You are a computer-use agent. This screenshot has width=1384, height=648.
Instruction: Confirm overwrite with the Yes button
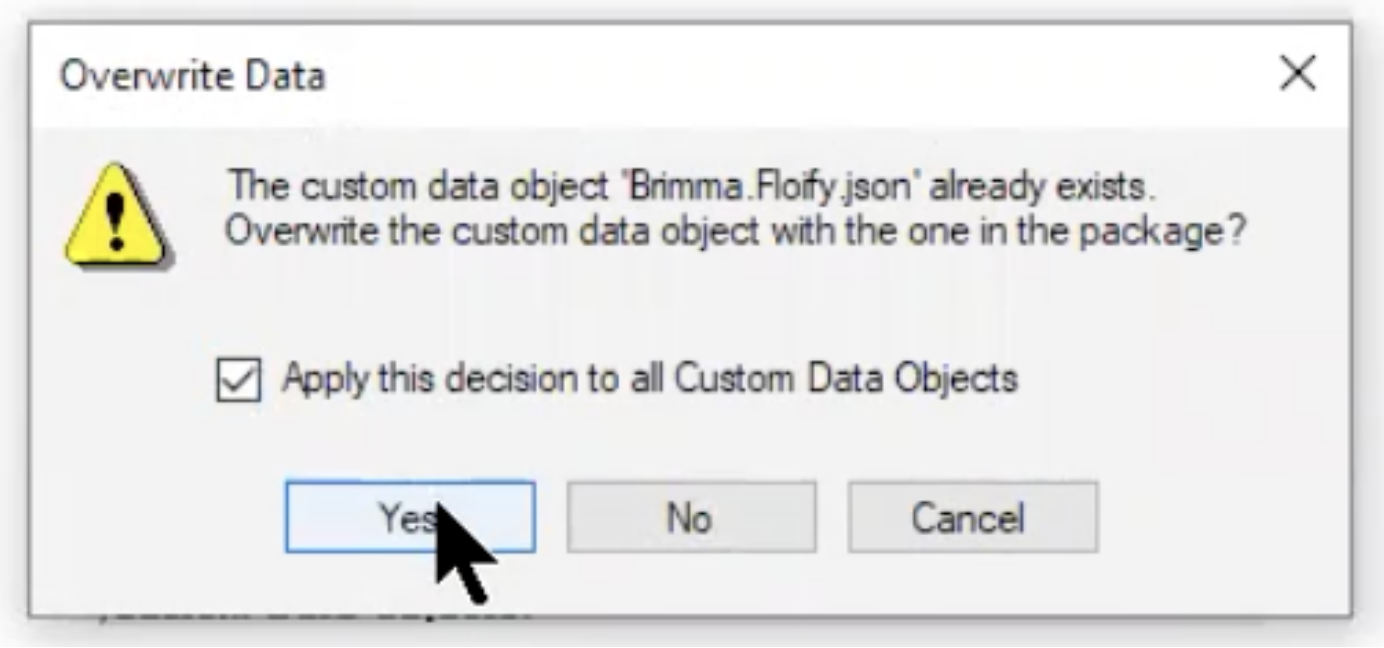[410, 517]
